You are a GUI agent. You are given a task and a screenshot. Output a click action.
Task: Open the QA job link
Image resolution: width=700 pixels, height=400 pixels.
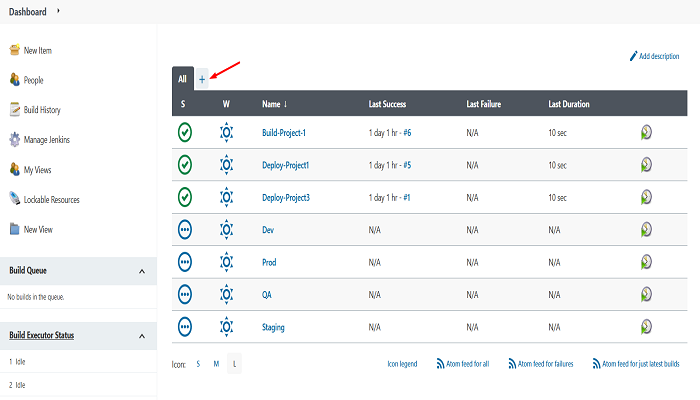(267, 295)
